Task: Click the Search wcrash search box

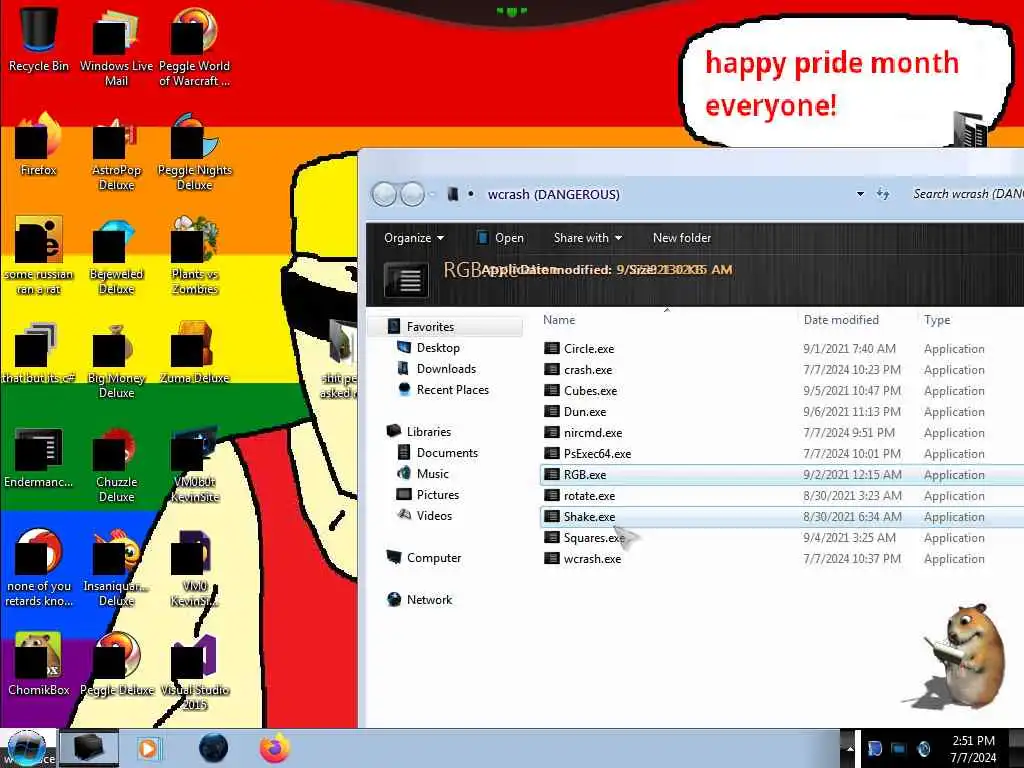Action: click(x=968, y=194)
